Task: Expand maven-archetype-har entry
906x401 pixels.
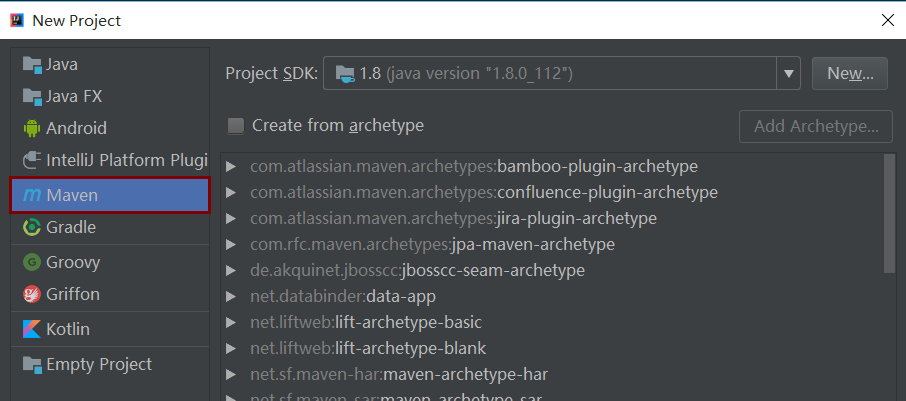Action: coord(231,374)
